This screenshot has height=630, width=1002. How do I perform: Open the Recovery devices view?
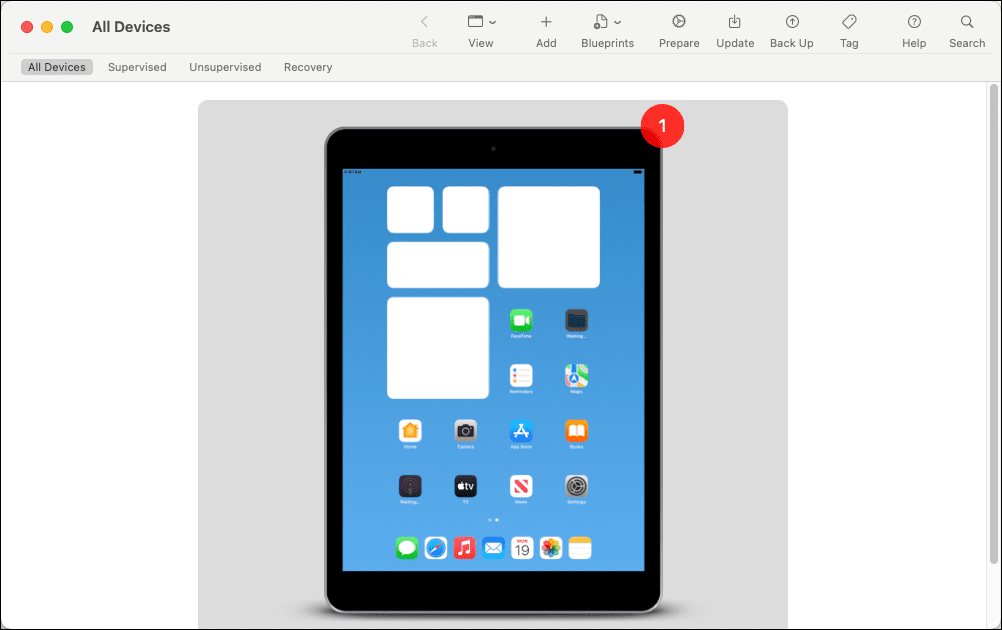tap(307, 67)
